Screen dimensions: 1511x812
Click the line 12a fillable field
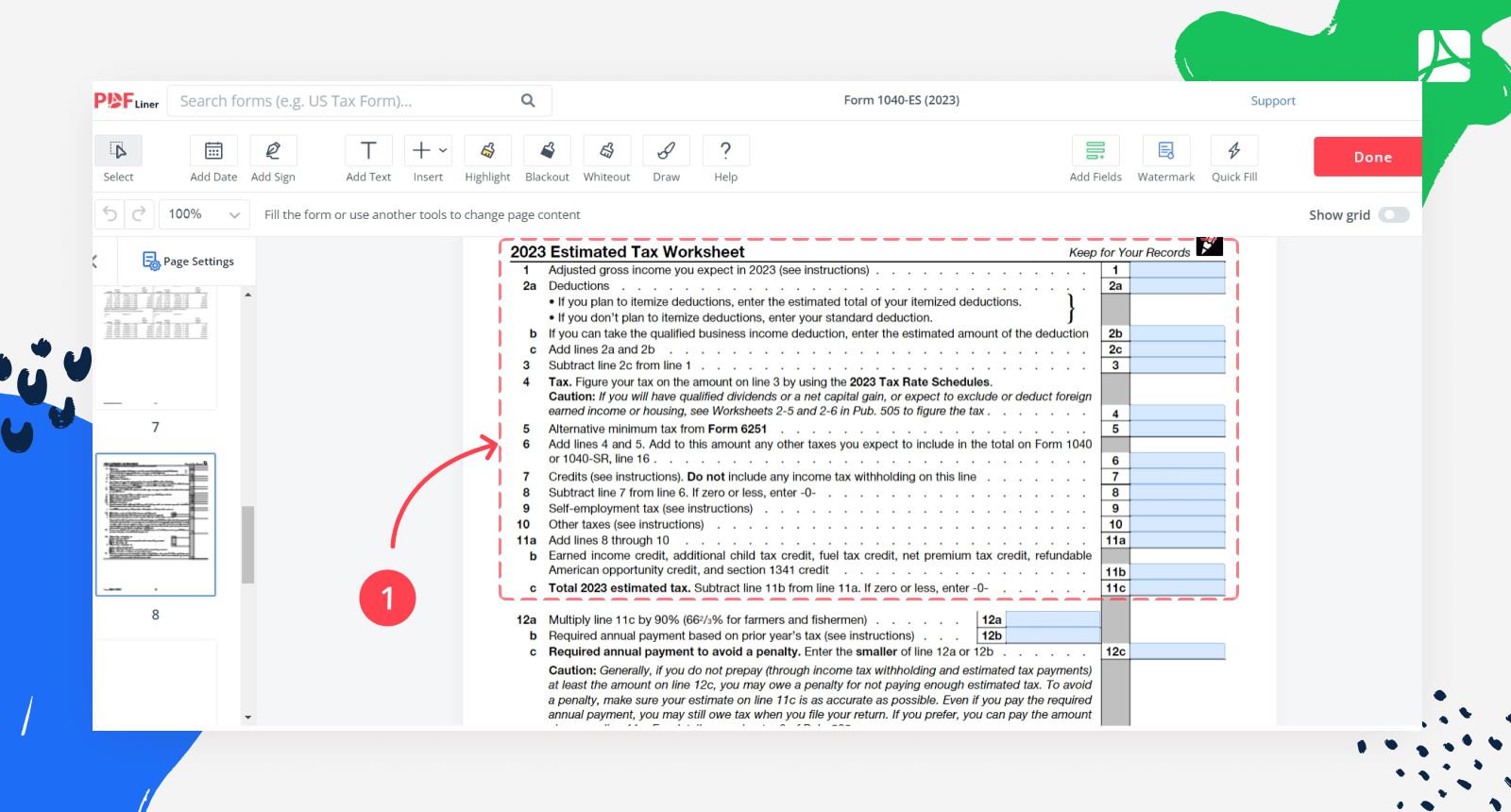1053,619
